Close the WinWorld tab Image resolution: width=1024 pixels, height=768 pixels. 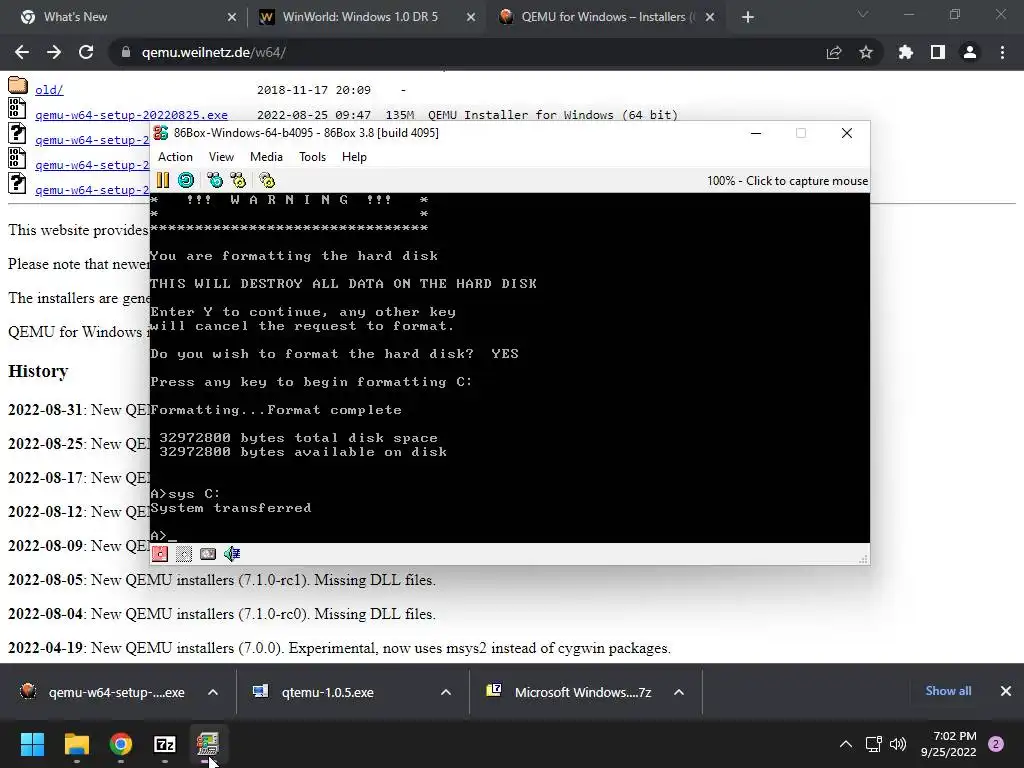point(471,17)
